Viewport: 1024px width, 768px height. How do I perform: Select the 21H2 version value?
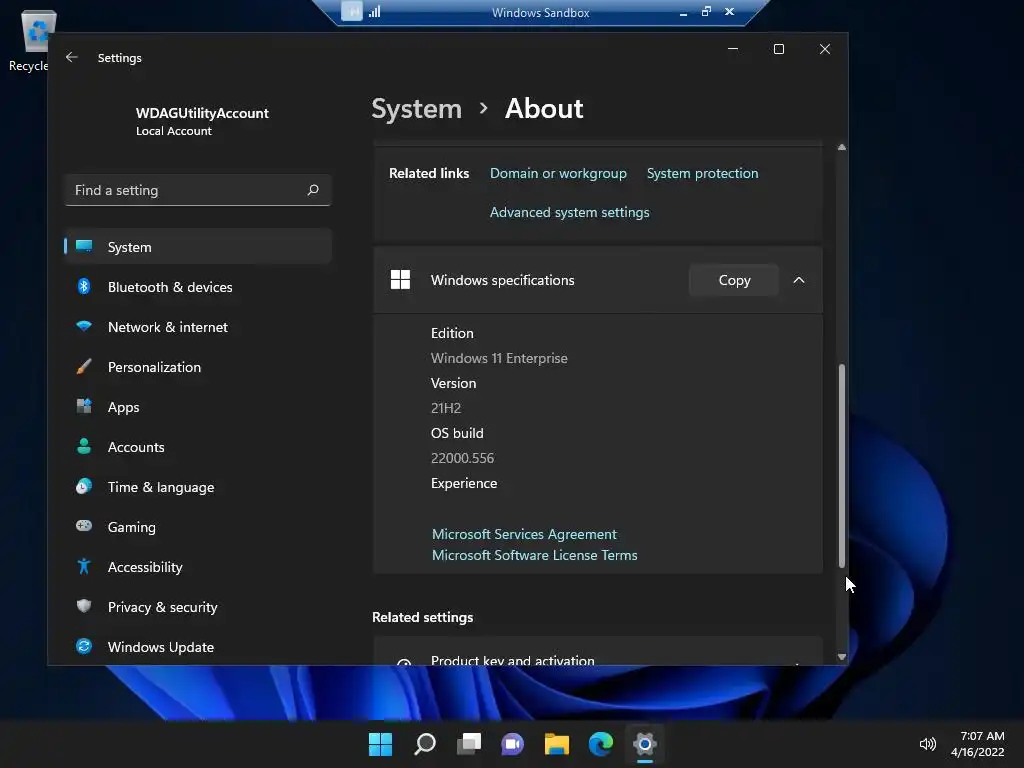[445, 408]
